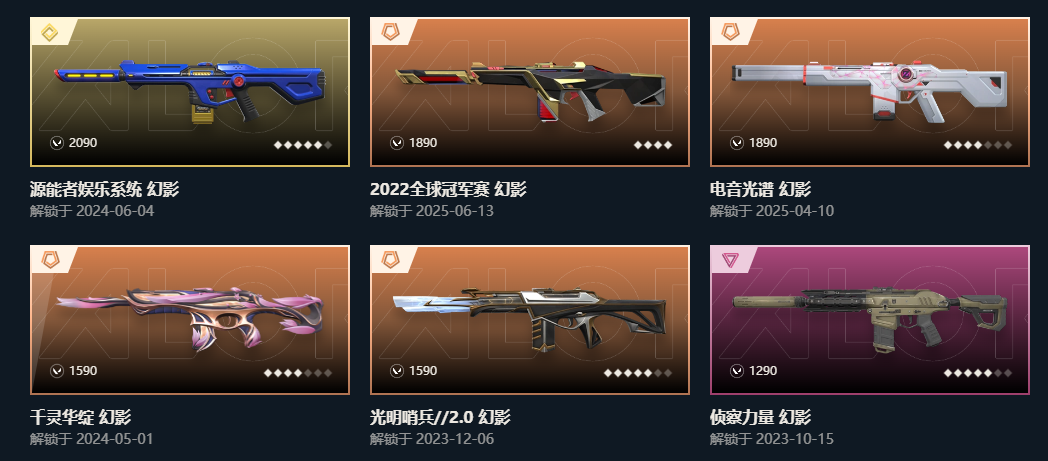Click the 1890 price on 2022全球冠军赛 card
This screenshot has height=461, width=1048.
click(x=423, y=143)
